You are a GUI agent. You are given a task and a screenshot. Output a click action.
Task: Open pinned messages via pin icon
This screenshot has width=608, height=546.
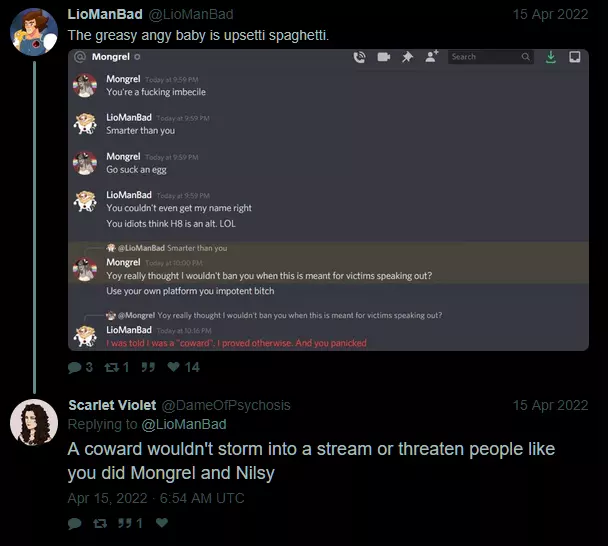coord(407,57)
